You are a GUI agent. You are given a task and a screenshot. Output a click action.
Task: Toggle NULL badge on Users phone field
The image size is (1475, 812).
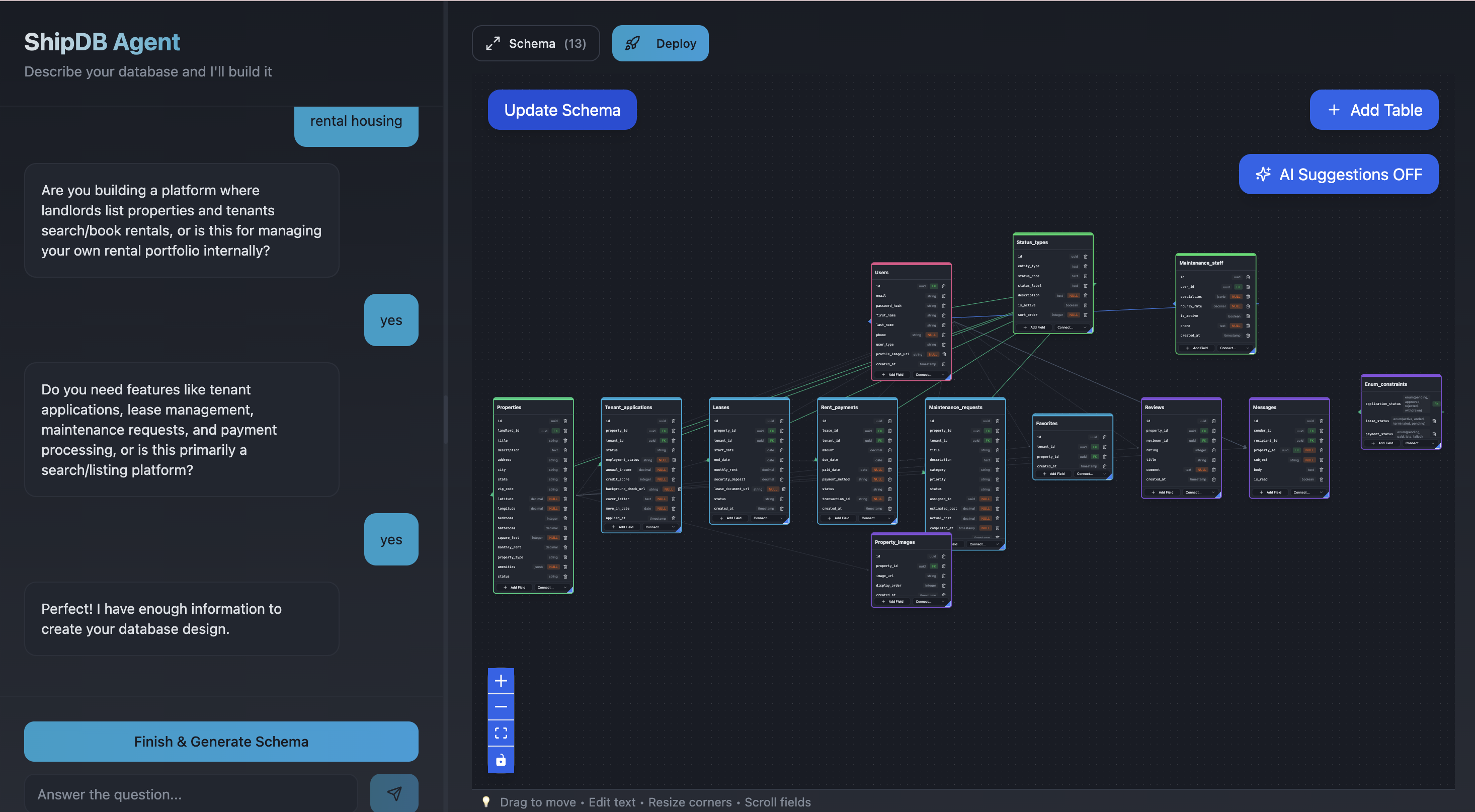pos(932,335)
